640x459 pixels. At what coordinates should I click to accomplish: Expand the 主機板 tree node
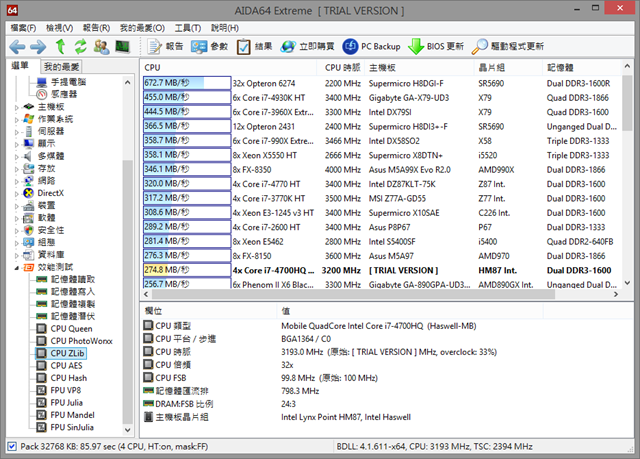point(17,108)
